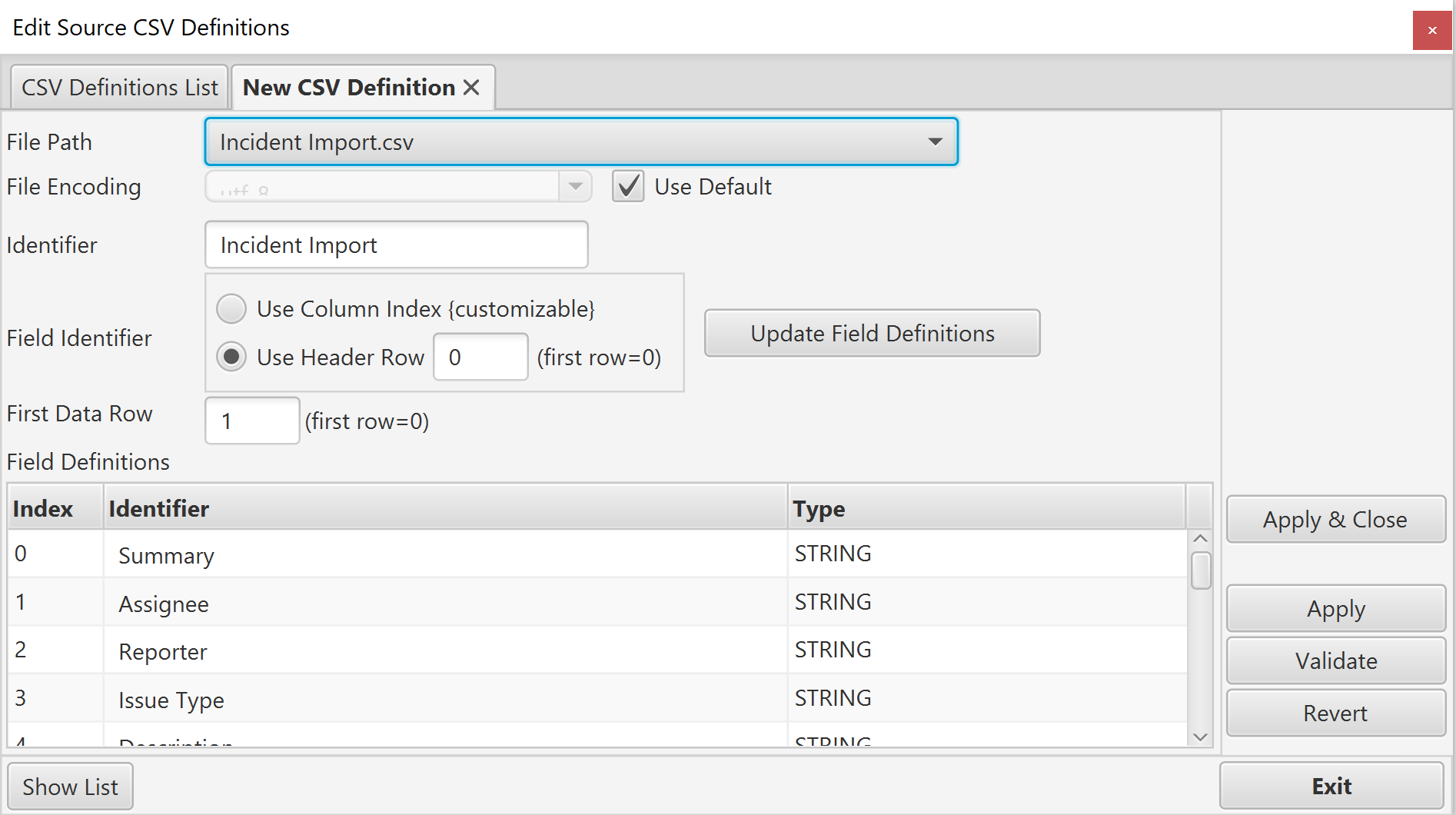Click the Validate button

[1335, 660]
